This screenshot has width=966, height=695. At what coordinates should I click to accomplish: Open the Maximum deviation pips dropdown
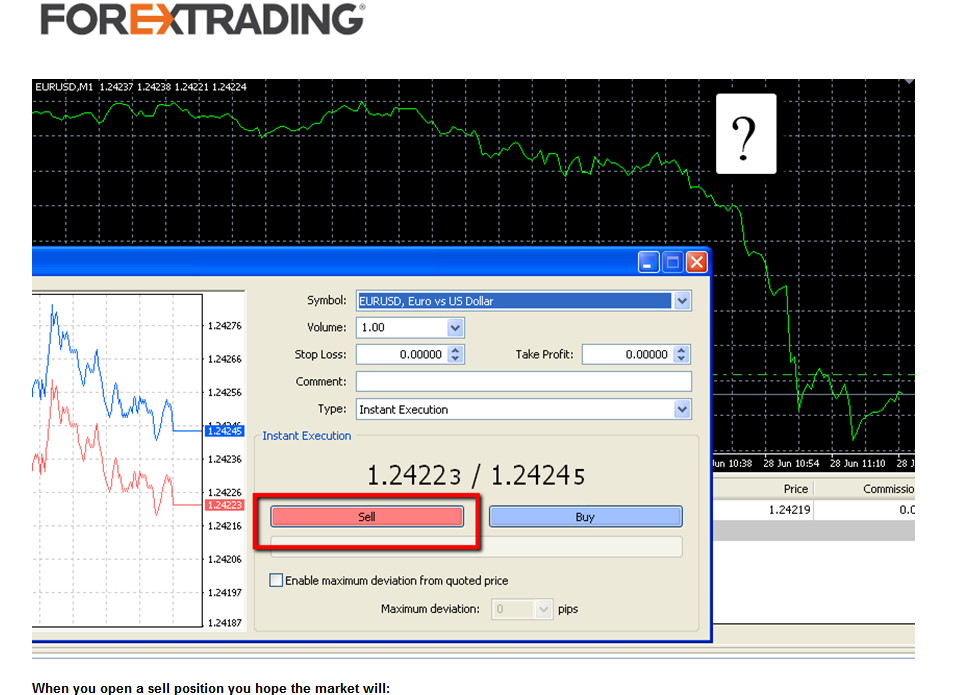544,609
